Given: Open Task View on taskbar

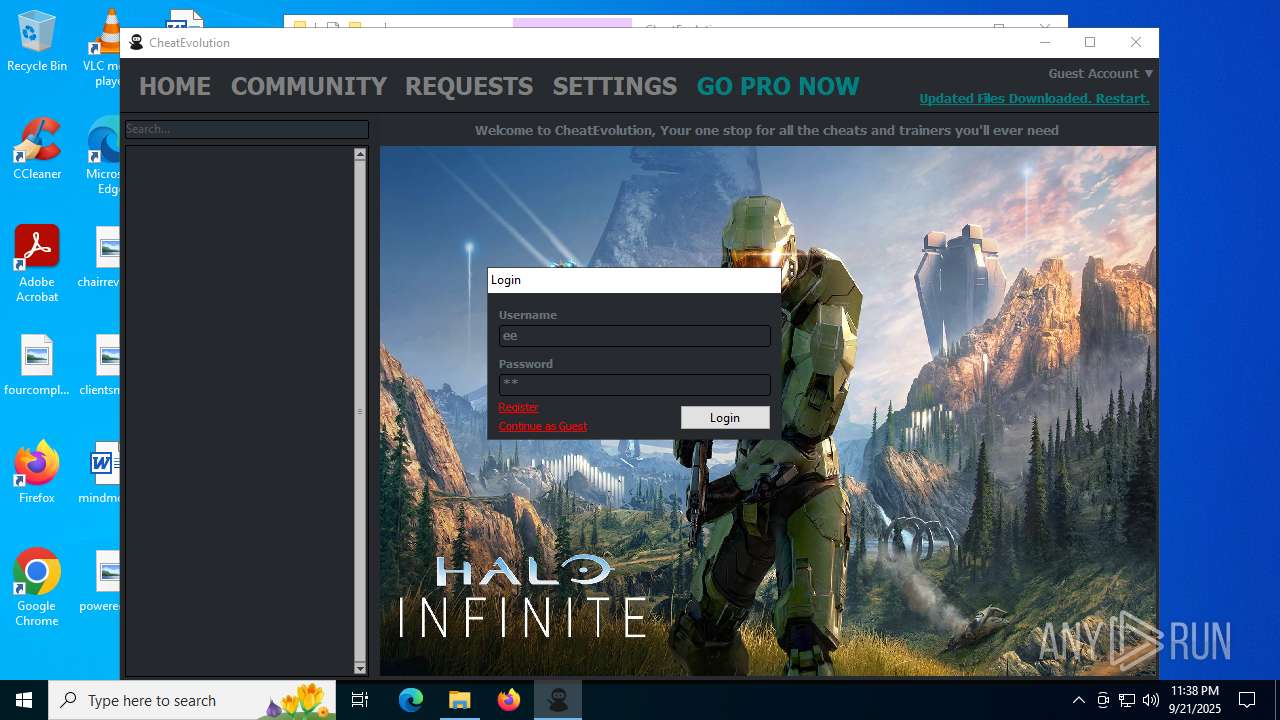Looking at the screenshot, I should [361, 700].
